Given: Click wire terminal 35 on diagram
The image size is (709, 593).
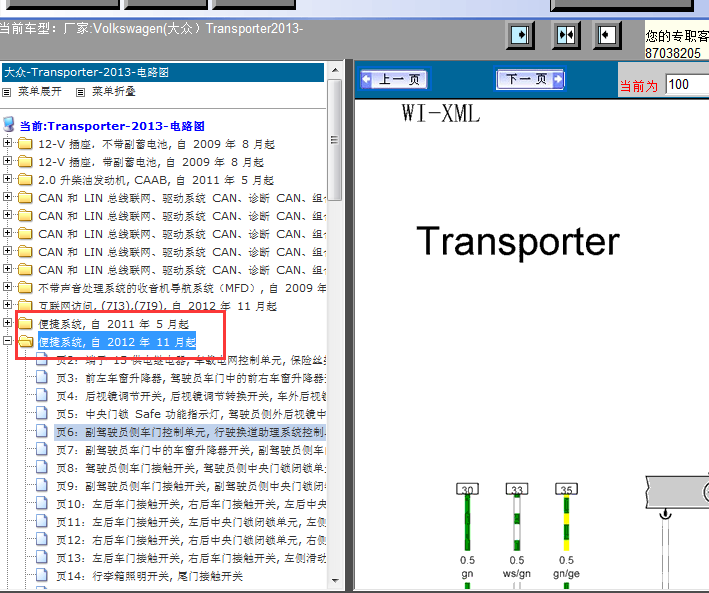Looking at the screenshot, I should pyautogui.click(x=566, y=489).
